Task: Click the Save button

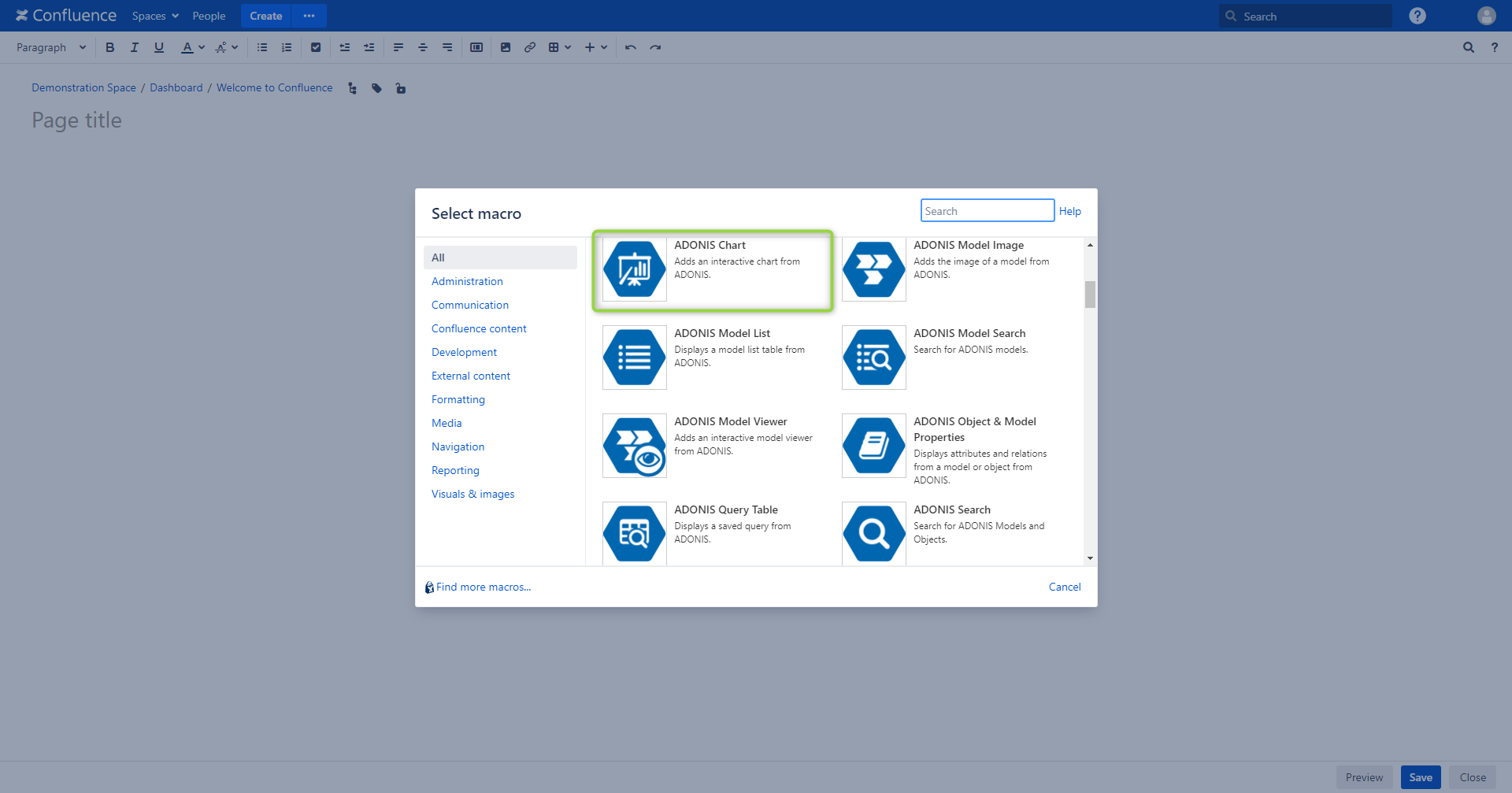Action: pyautogui.click(x=1421, y=777)
